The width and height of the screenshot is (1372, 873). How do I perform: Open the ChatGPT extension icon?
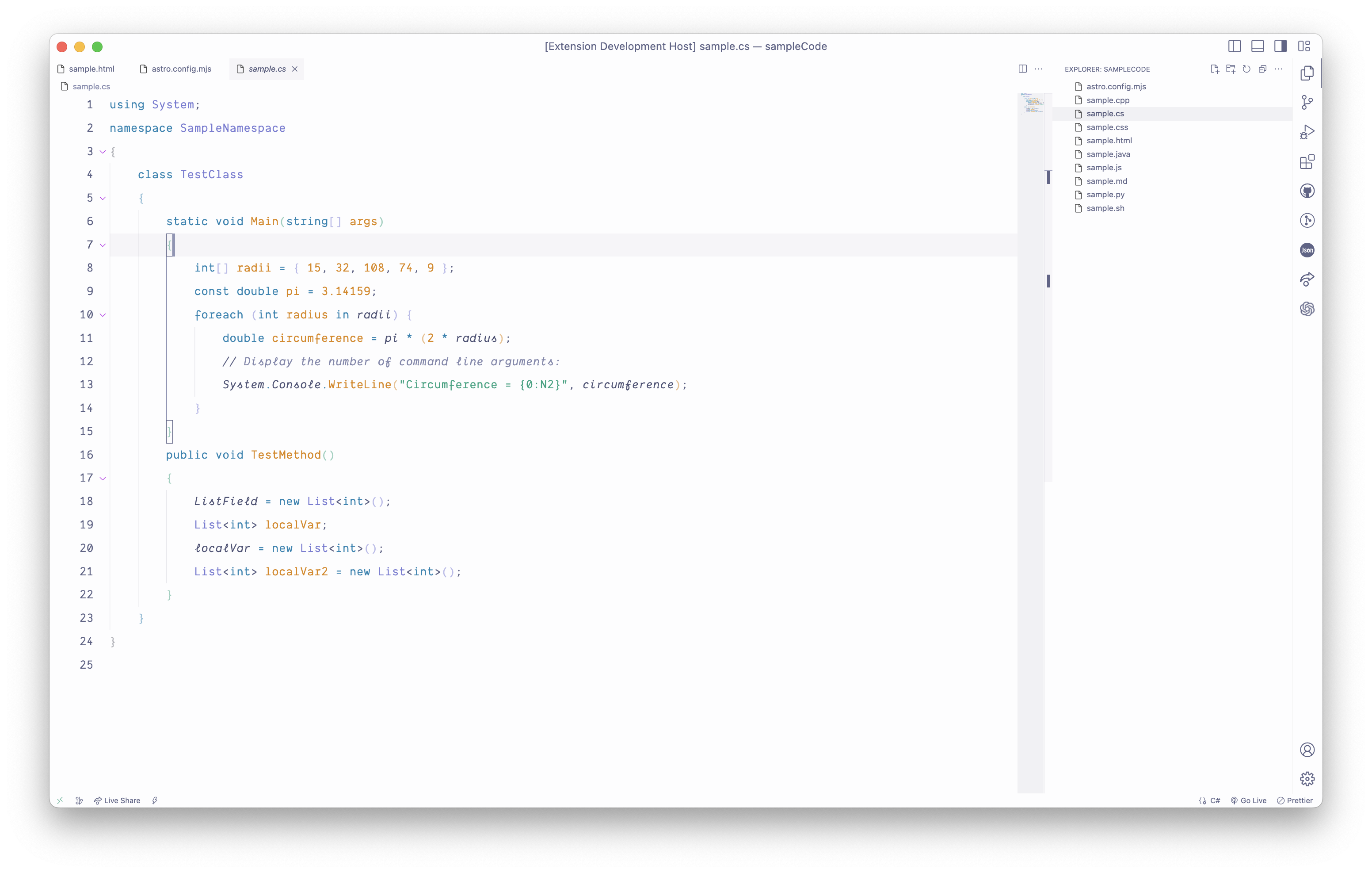point(1307,309)
